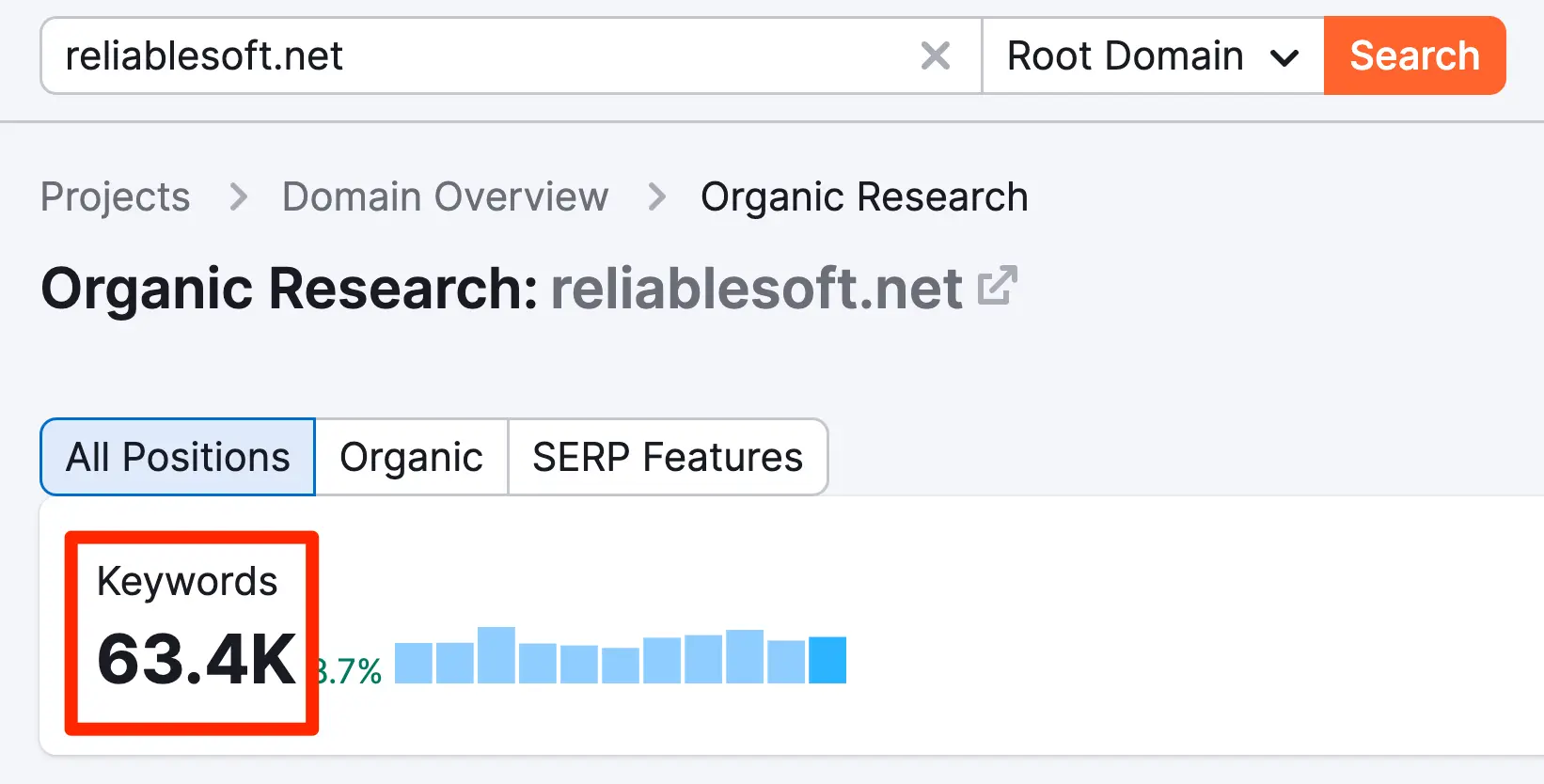
Task: Select the darker blue last bar in the keywords chart
Action: click(827, 660)
